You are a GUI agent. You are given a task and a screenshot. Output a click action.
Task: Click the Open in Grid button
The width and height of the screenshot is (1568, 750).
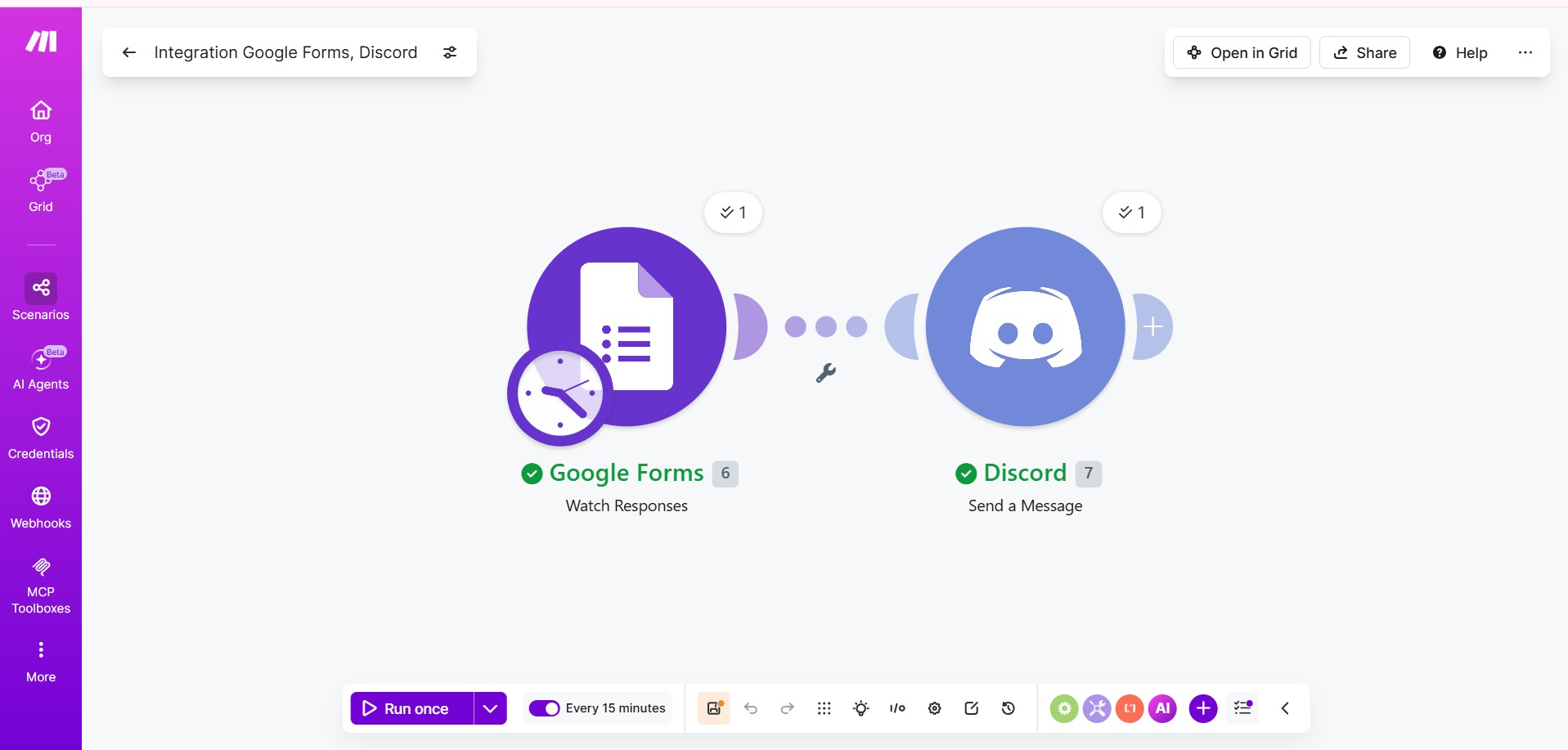[1242, 52]
